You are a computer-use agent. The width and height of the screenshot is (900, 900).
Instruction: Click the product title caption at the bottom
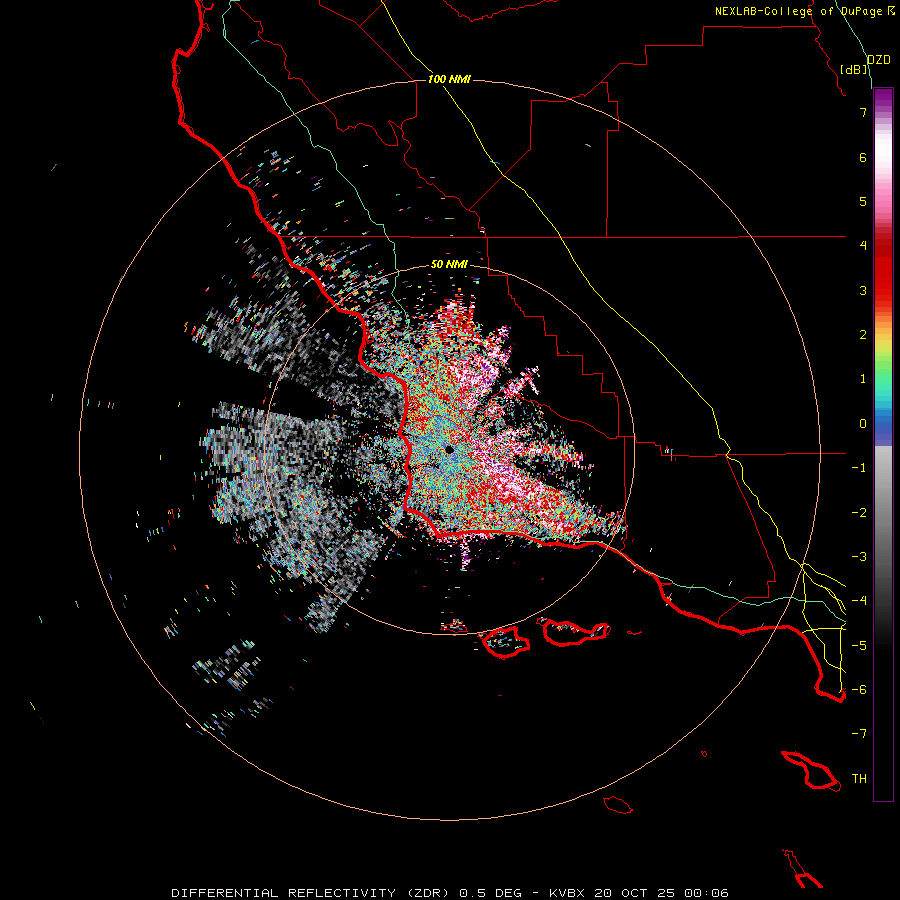click(450, 893)
